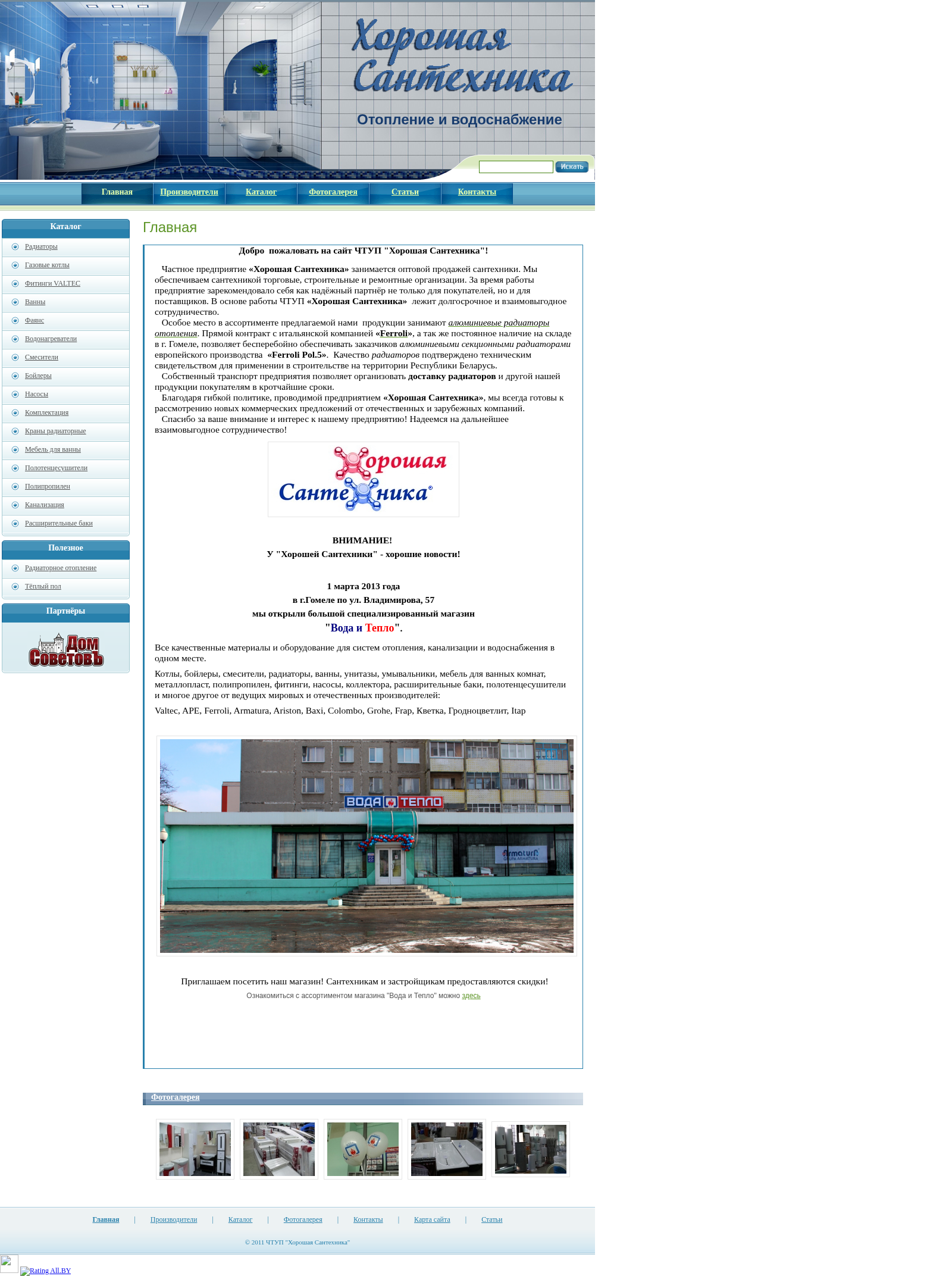
Task: Open the Ванны catalog link
Action: tap(35, 302)
